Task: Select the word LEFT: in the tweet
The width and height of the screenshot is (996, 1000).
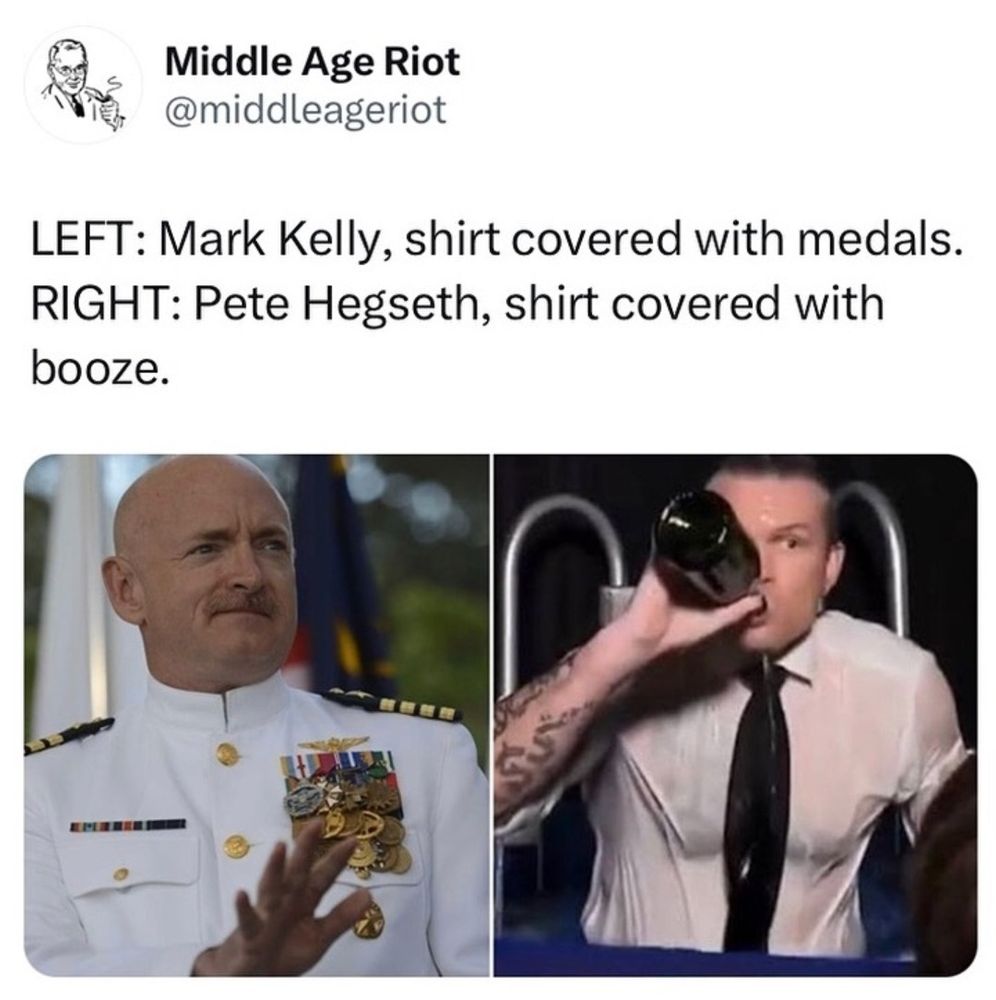Action: coord(91,239)
